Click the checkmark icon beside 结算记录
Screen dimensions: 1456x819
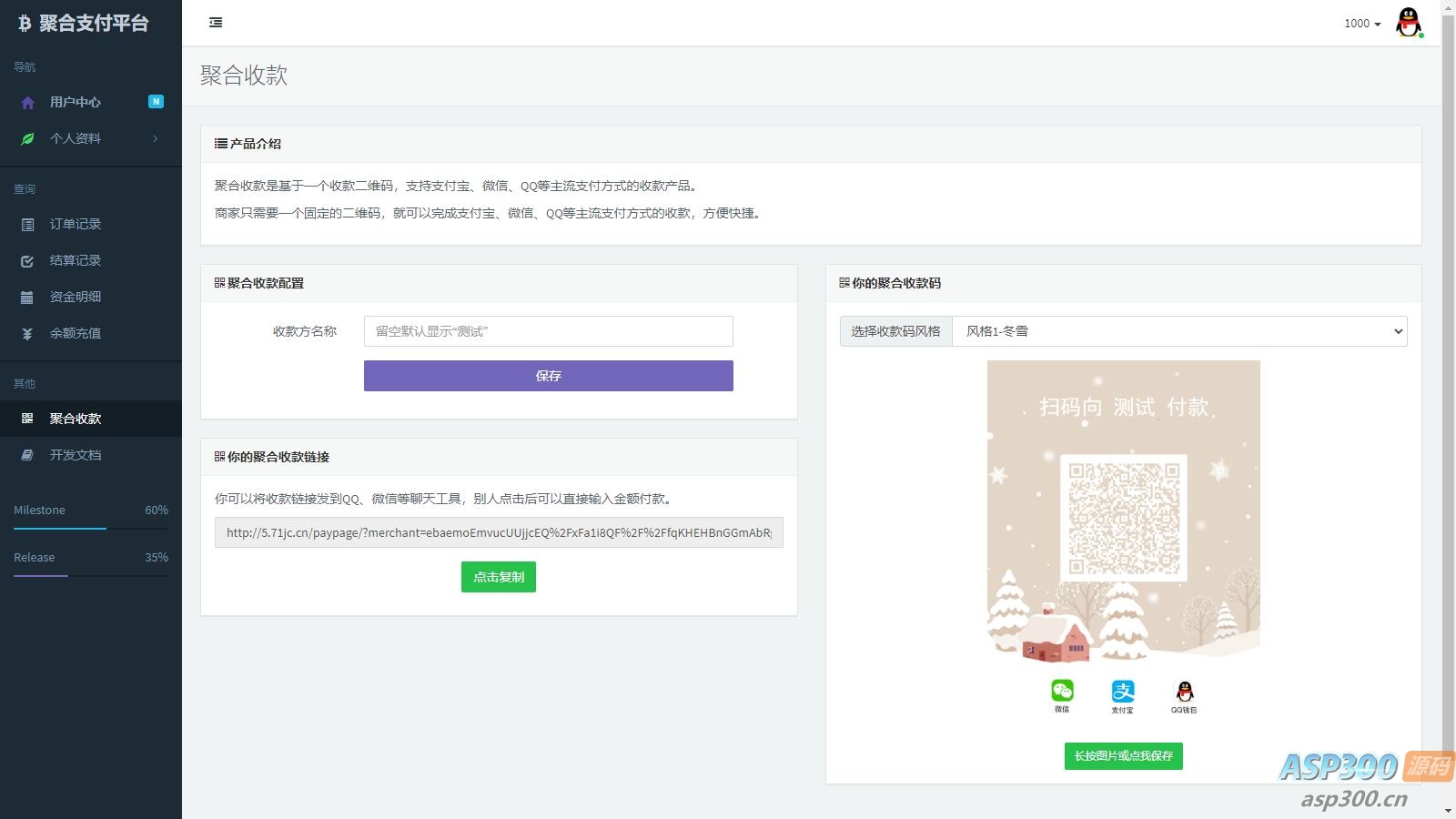(x=27, y=261)
